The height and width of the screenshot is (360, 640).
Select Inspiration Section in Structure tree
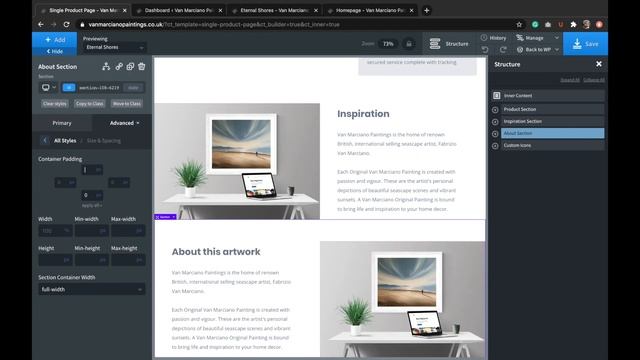pos(553,121)
